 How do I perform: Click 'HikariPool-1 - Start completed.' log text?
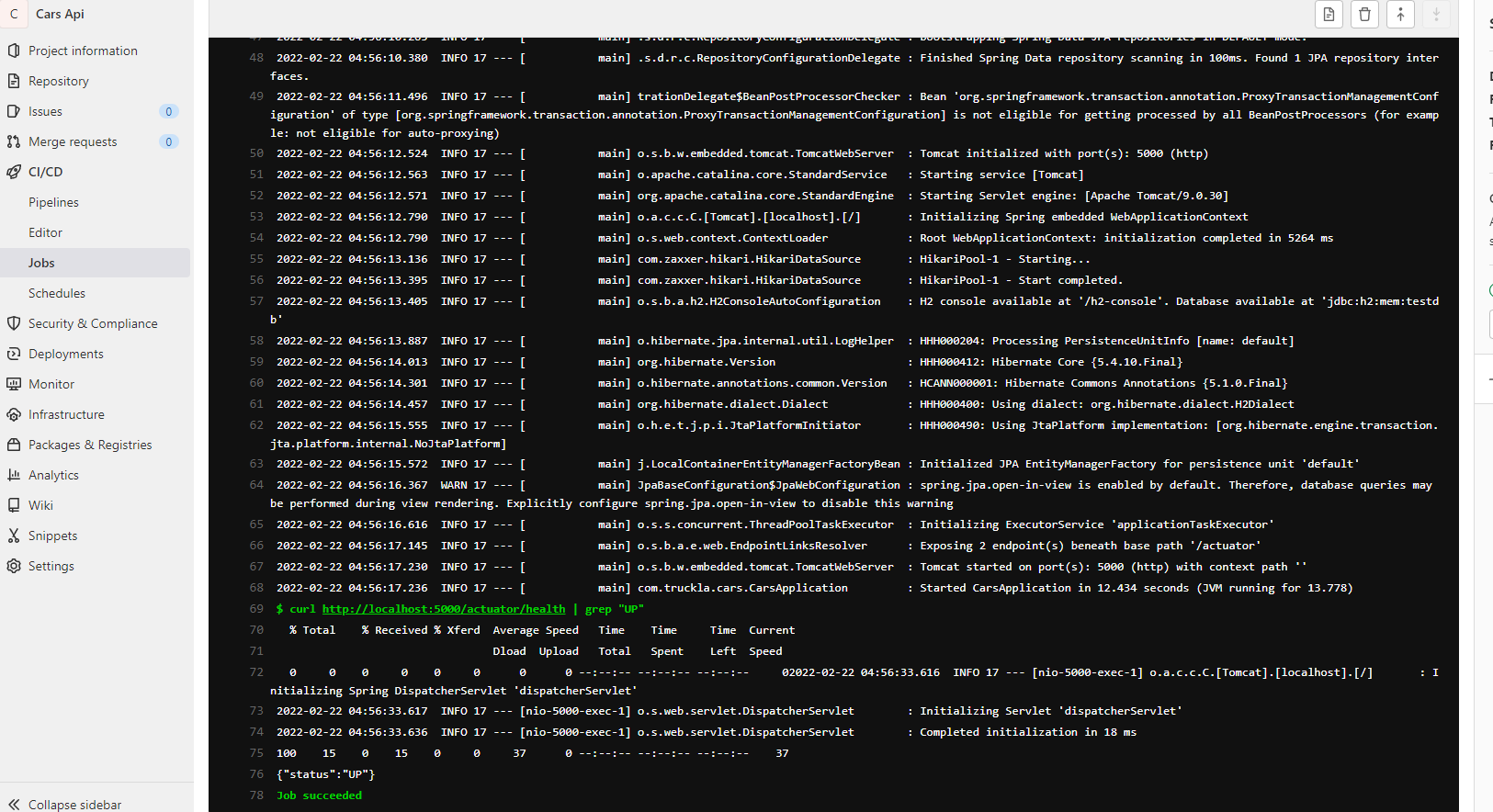click(1021, 280)
